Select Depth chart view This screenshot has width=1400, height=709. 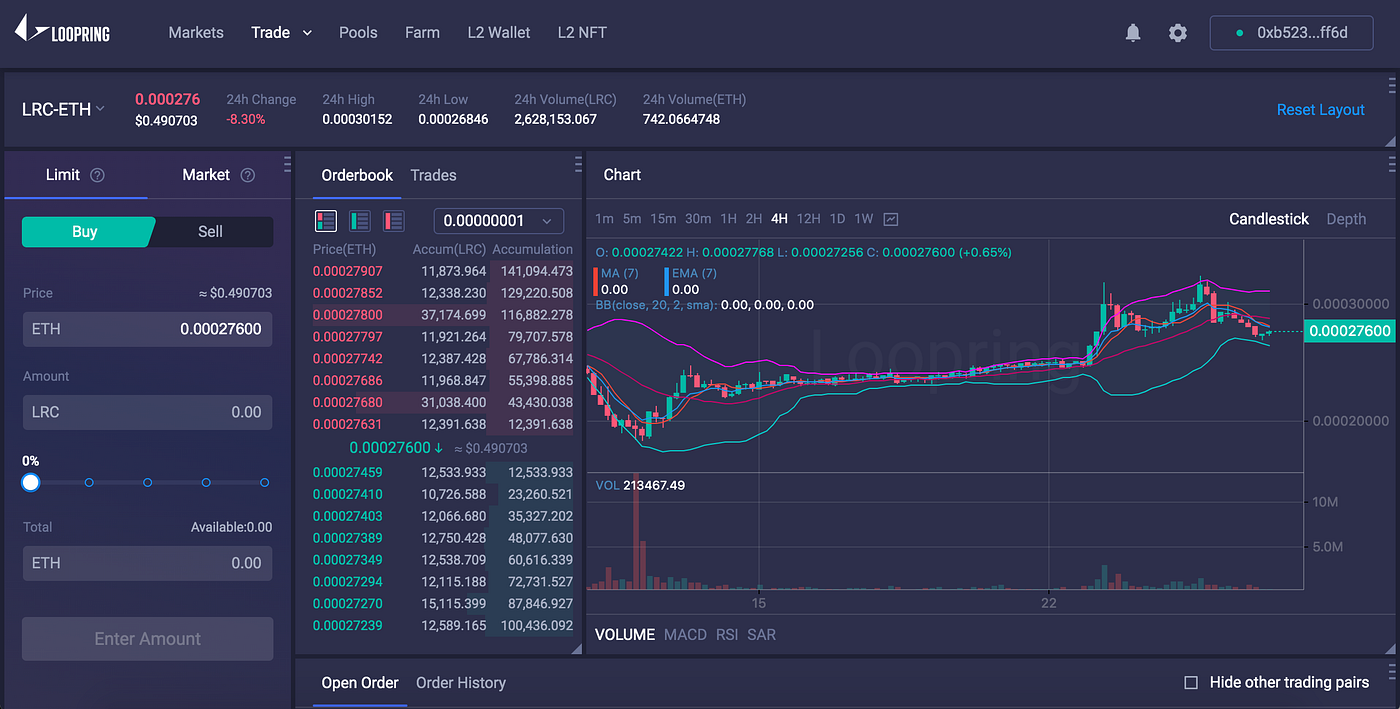coord(1346,219)
